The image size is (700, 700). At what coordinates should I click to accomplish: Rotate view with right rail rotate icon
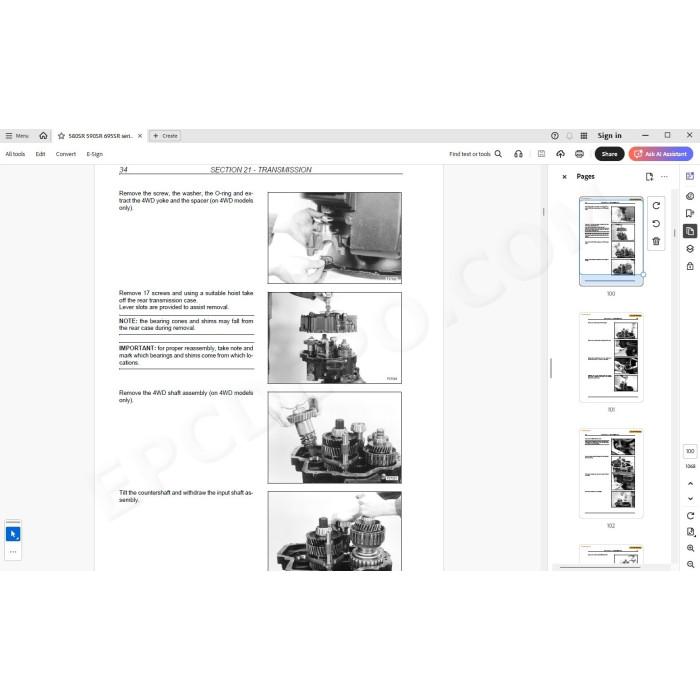[x=690, y=516]
